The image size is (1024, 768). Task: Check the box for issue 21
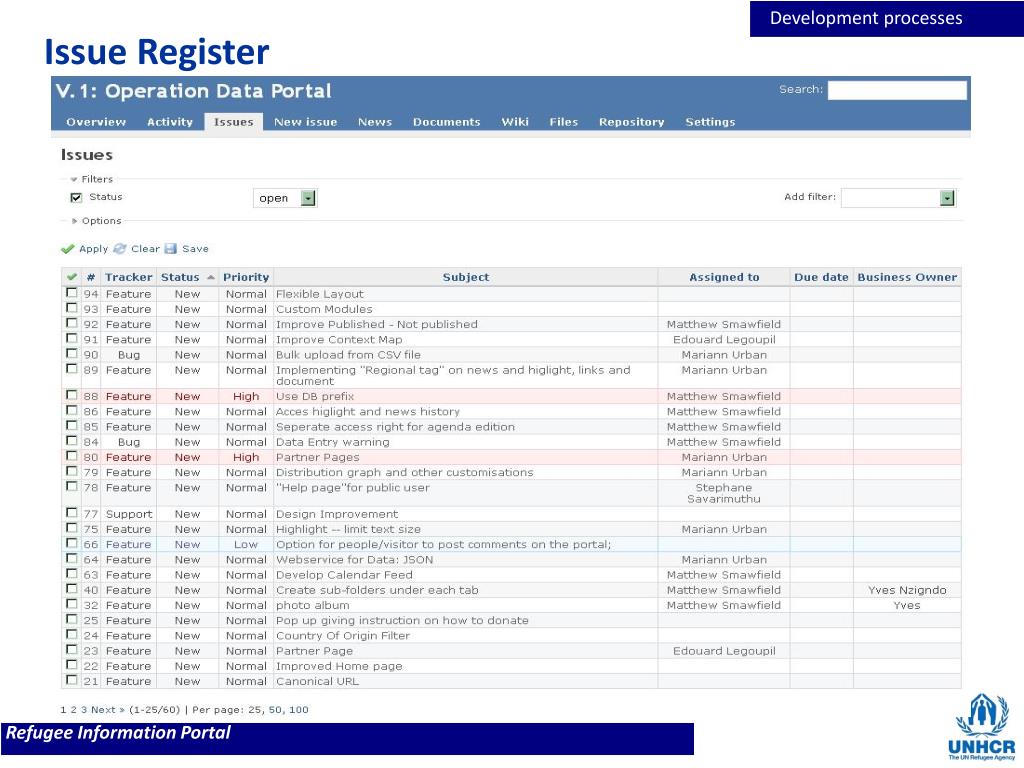pyautogui.click(x=71, y=681)
